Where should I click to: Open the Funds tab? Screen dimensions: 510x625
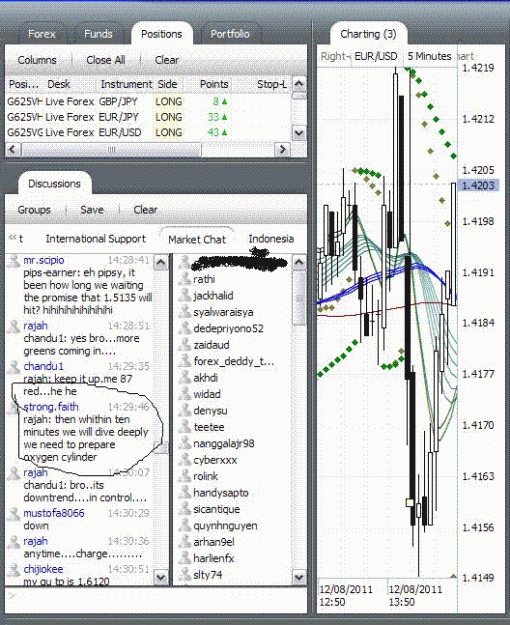(x=98, y=34)
